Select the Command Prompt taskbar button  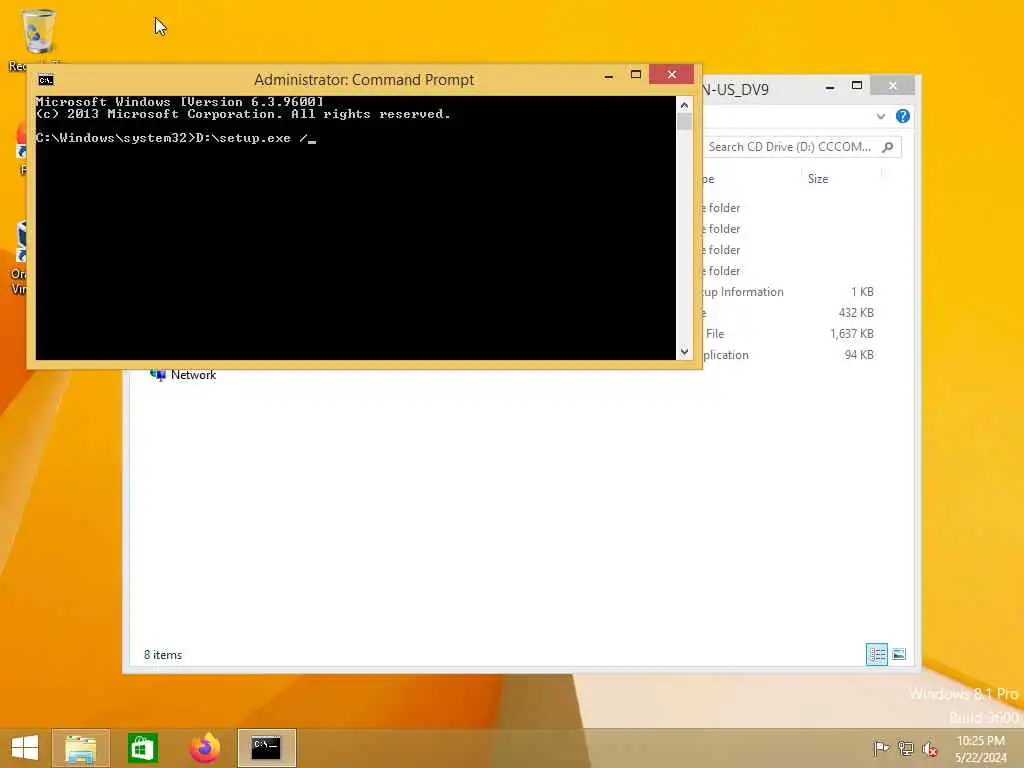pyautogui.click(x=266, y=748)
